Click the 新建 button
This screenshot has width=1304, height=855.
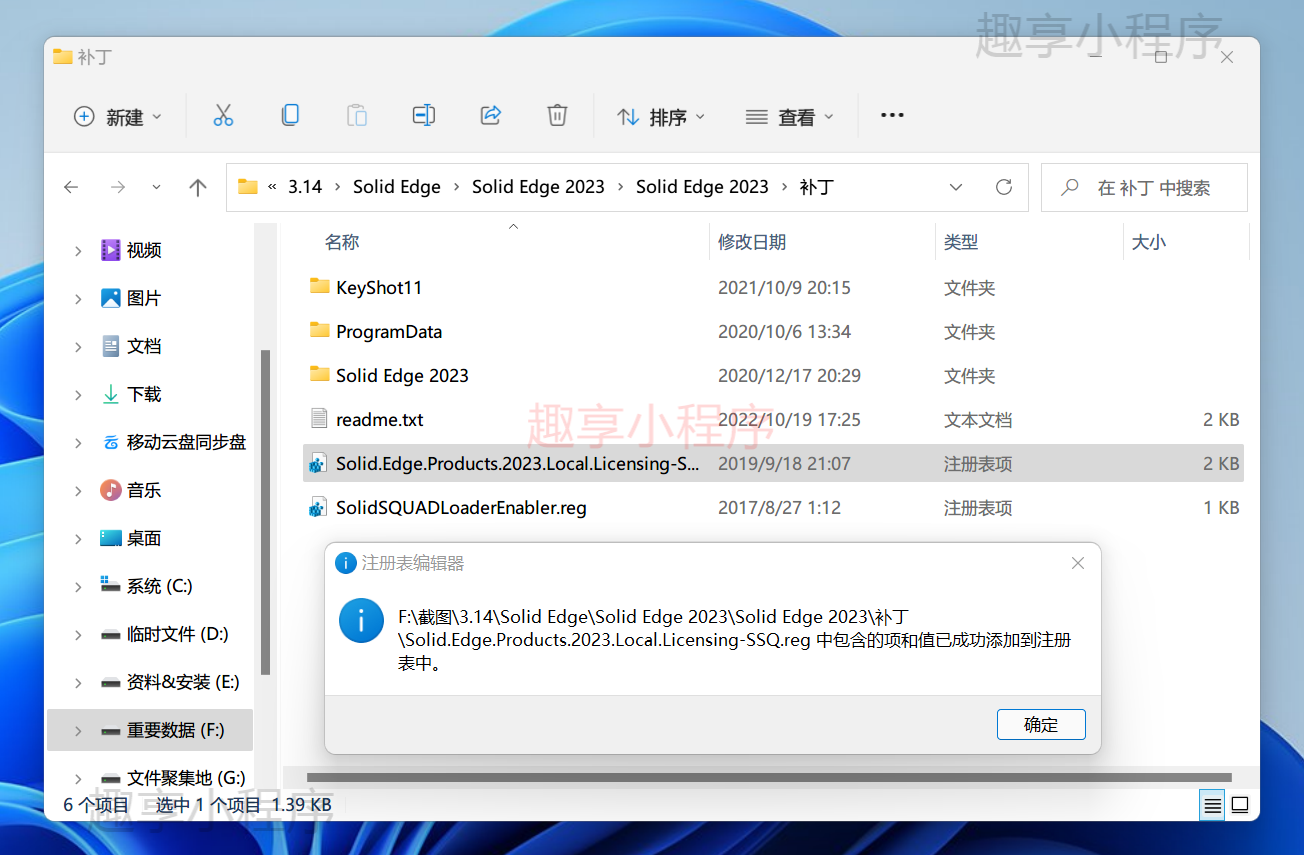tap(117, 117)
